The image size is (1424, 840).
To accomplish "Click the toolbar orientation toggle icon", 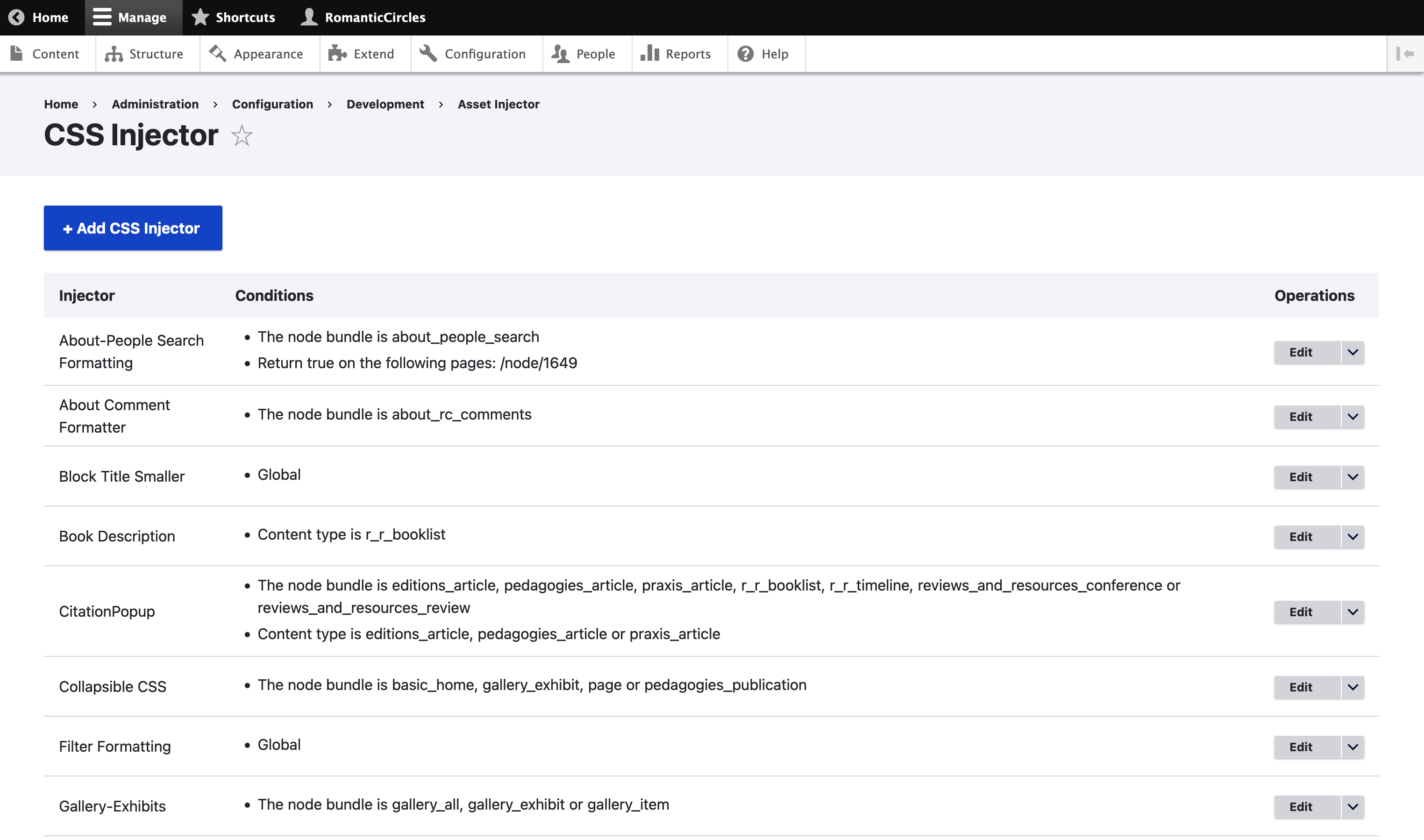I will (1405, 54).
